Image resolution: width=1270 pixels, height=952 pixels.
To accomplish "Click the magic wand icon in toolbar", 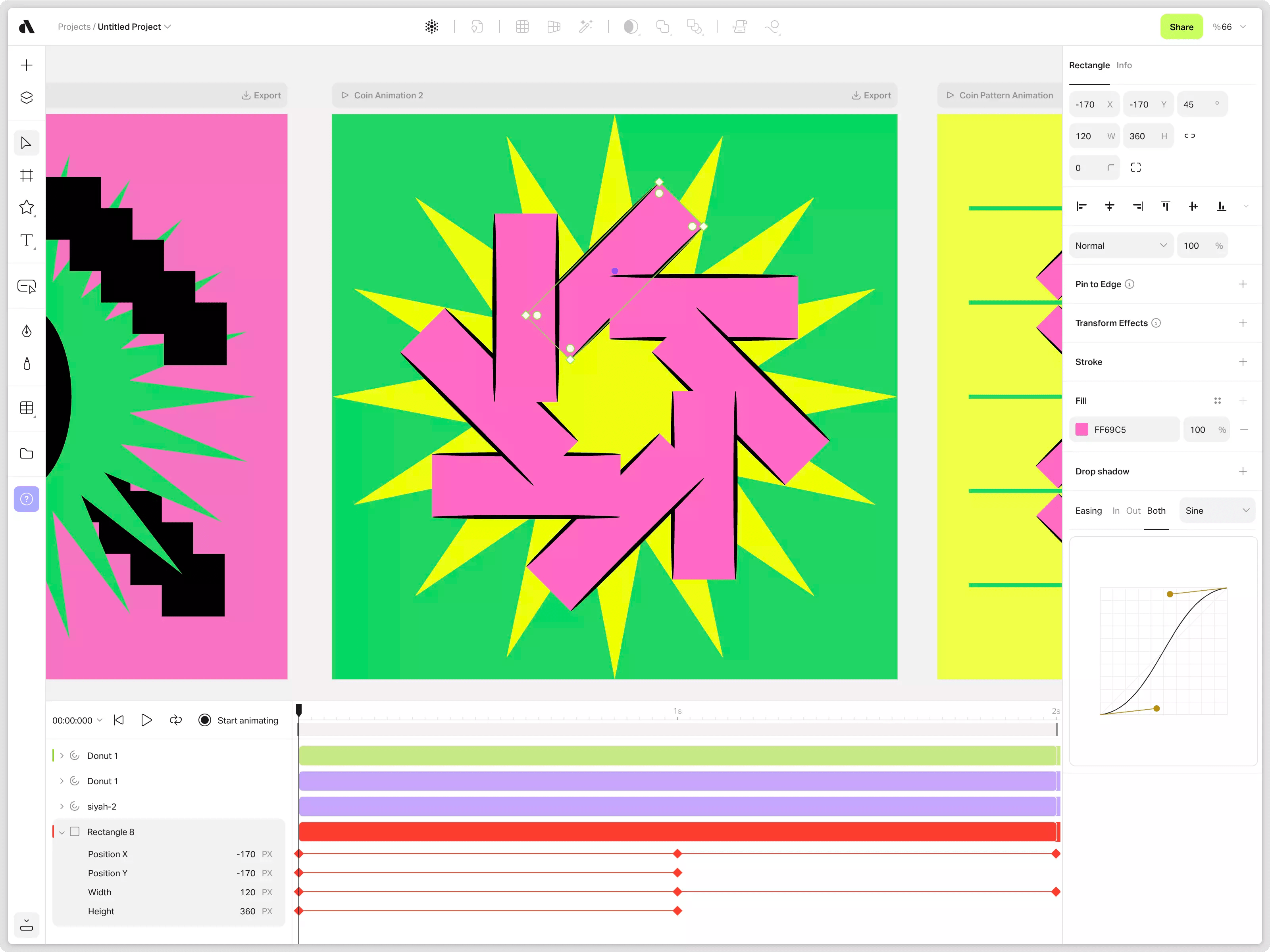I will pyautogui.click(x=585, y=27).
